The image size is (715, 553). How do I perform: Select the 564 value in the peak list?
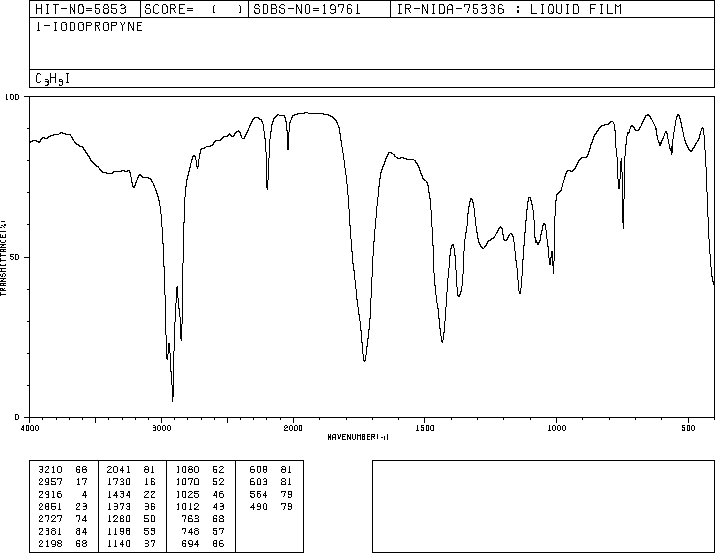point(259,494)
